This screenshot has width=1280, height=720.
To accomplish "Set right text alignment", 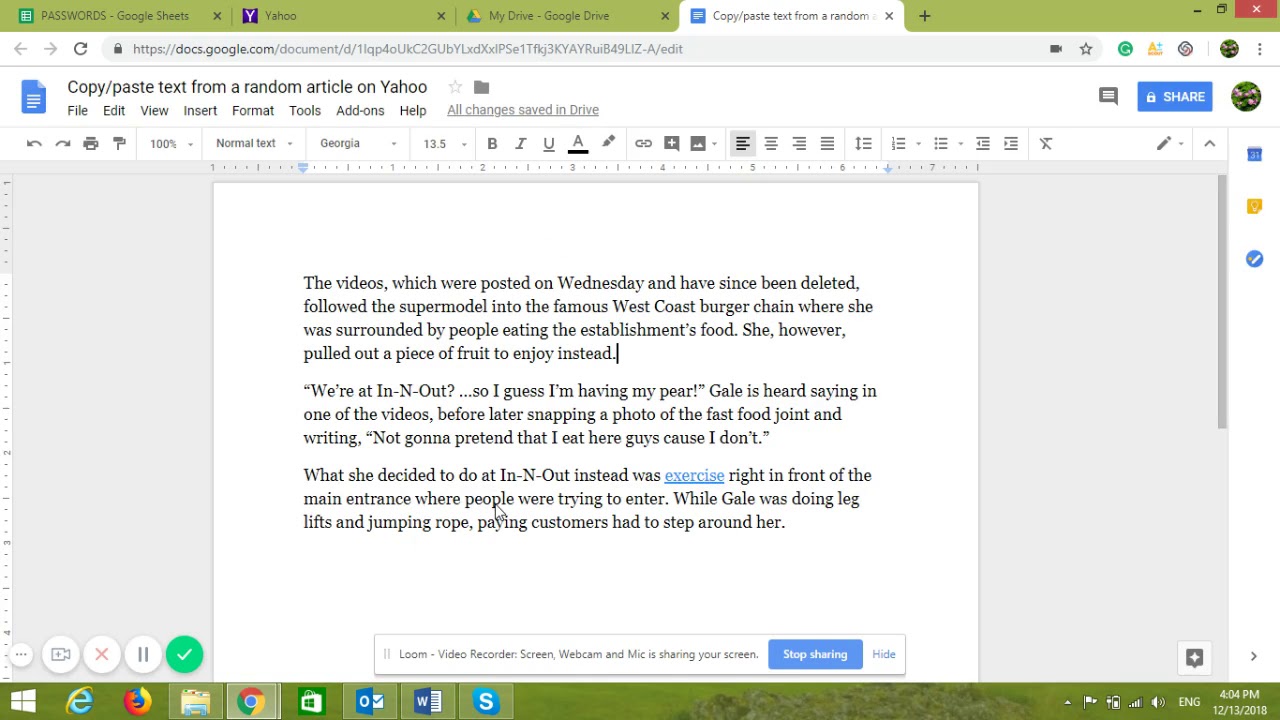I will [x=799, y=144].
